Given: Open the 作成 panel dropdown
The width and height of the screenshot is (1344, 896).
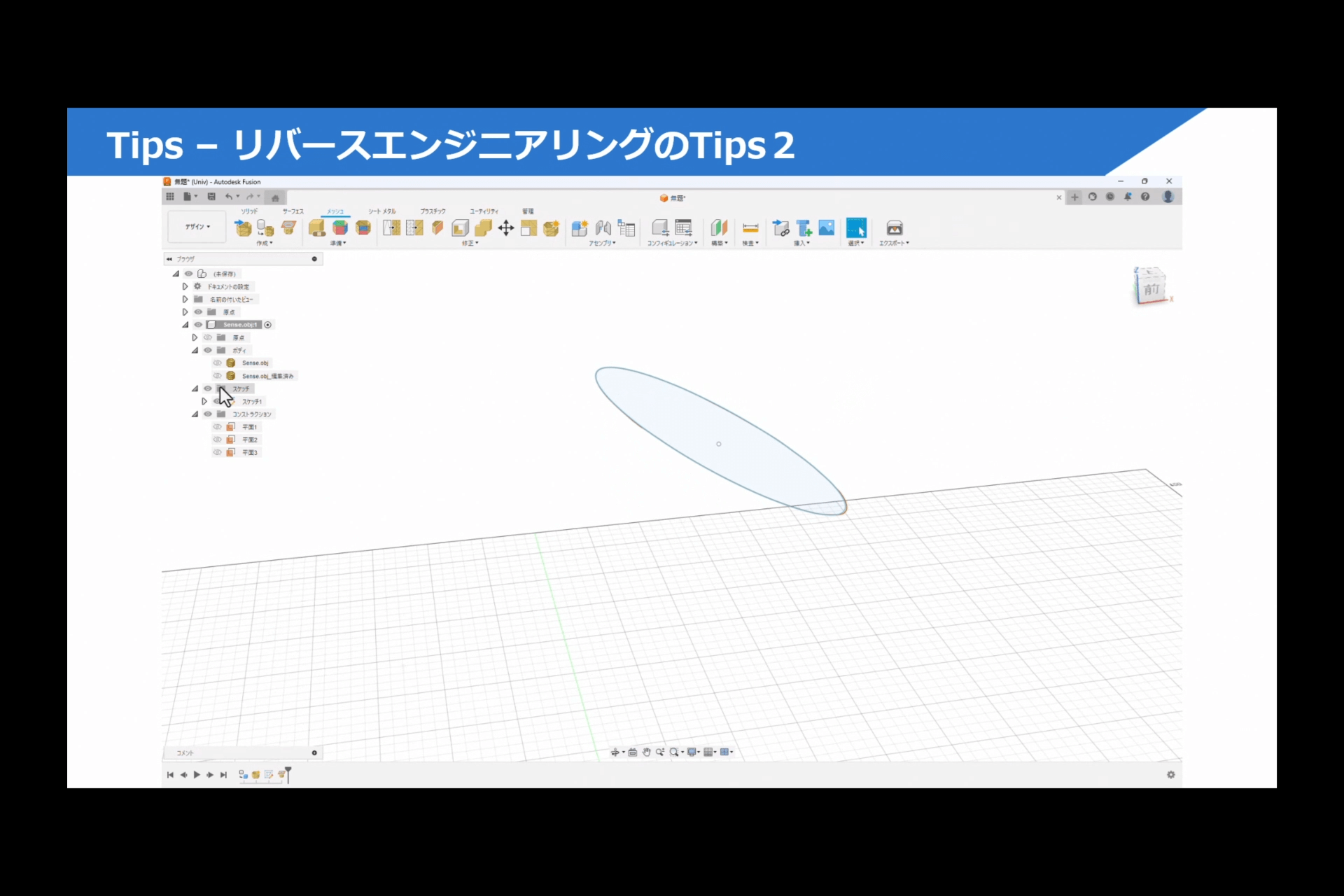Looking at the screenshot, I should [x=265, y=243].
